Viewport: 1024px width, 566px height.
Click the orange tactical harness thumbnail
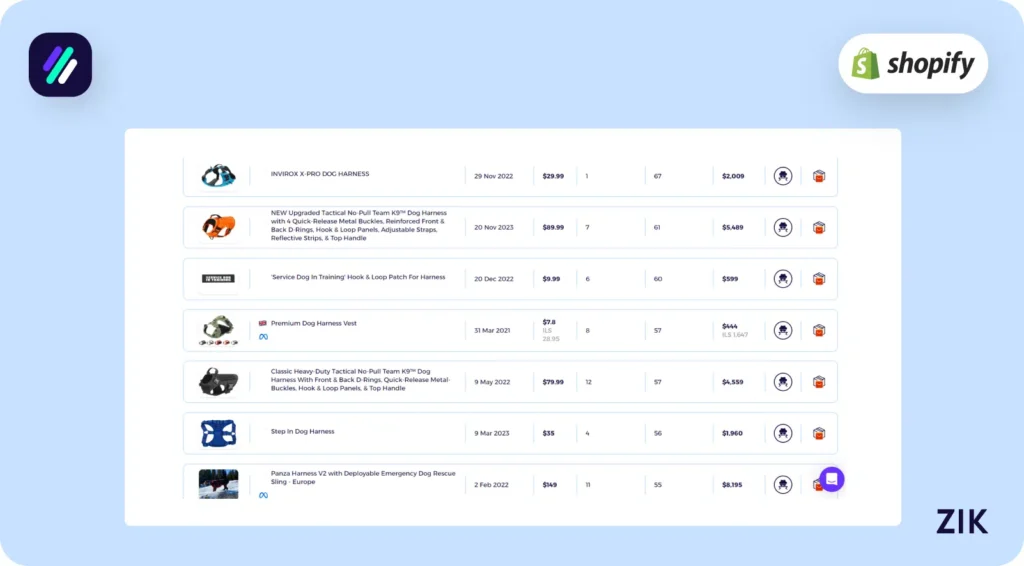[x=217, y=227]
